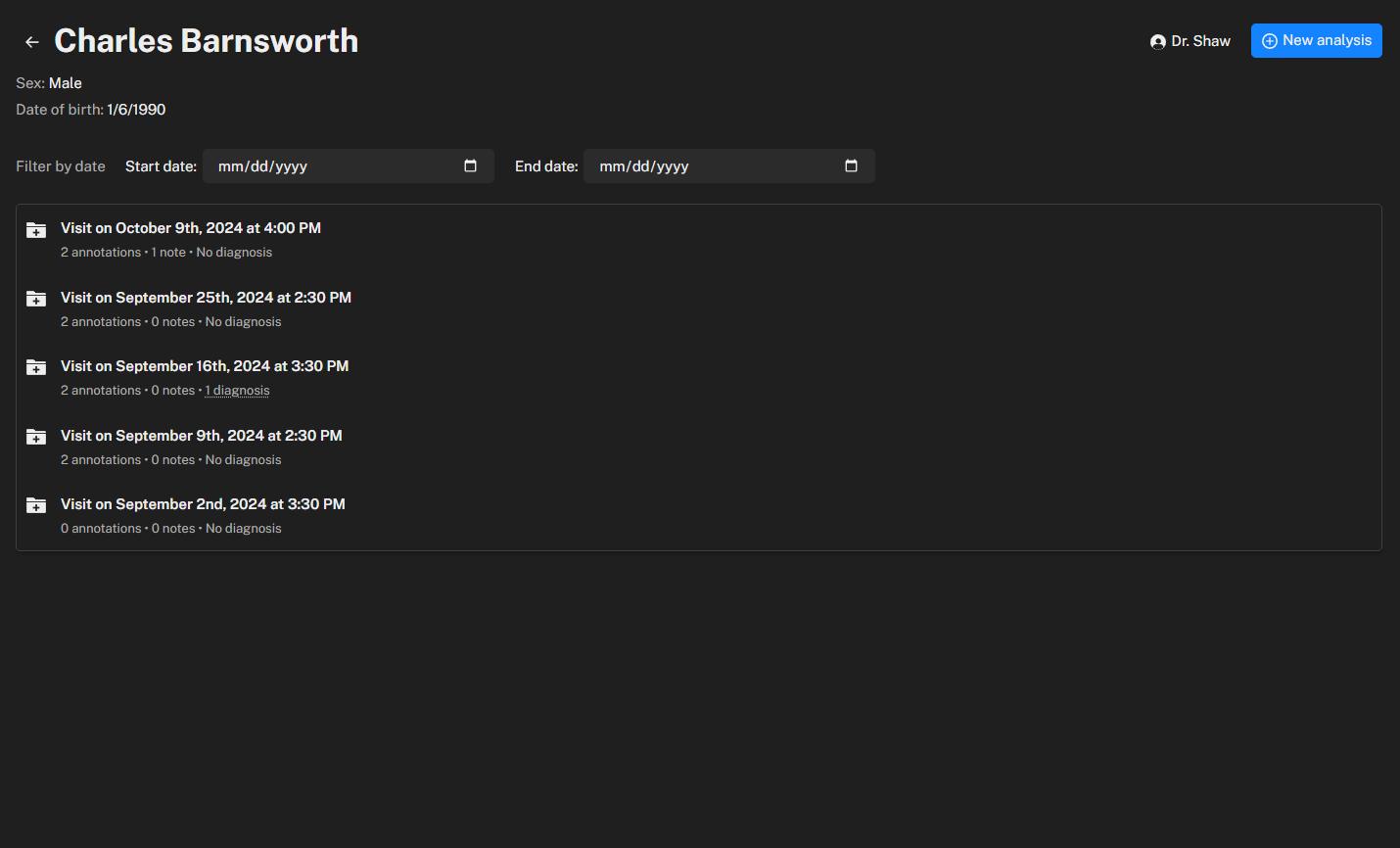Click the Dr. Shaw name label
Screen dimensions: 1400x848
click(1201, 41)
